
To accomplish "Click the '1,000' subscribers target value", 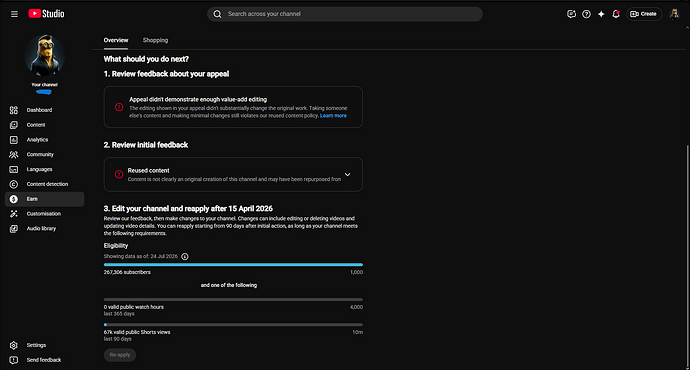I will click(356, 272).
